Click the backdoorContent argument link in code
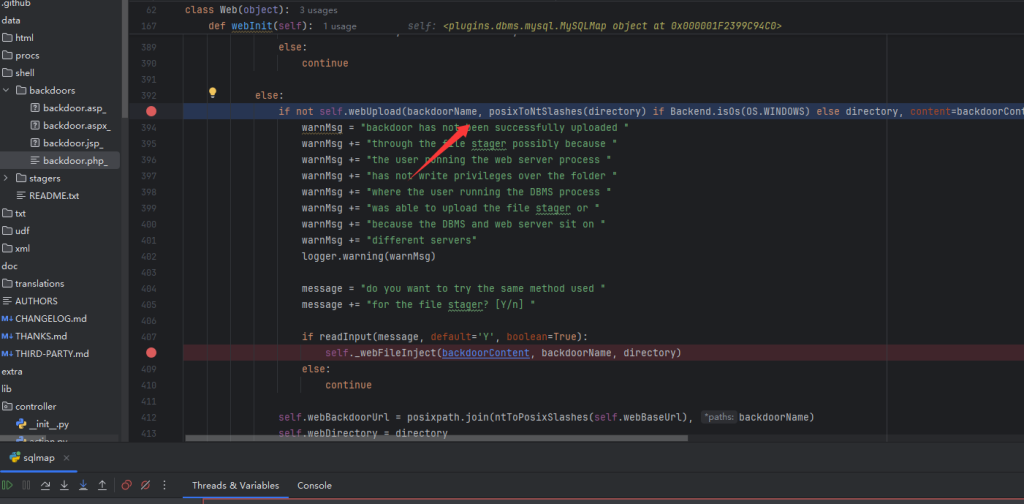Screen dimensions: 1024x504 [x=487, y=353]
